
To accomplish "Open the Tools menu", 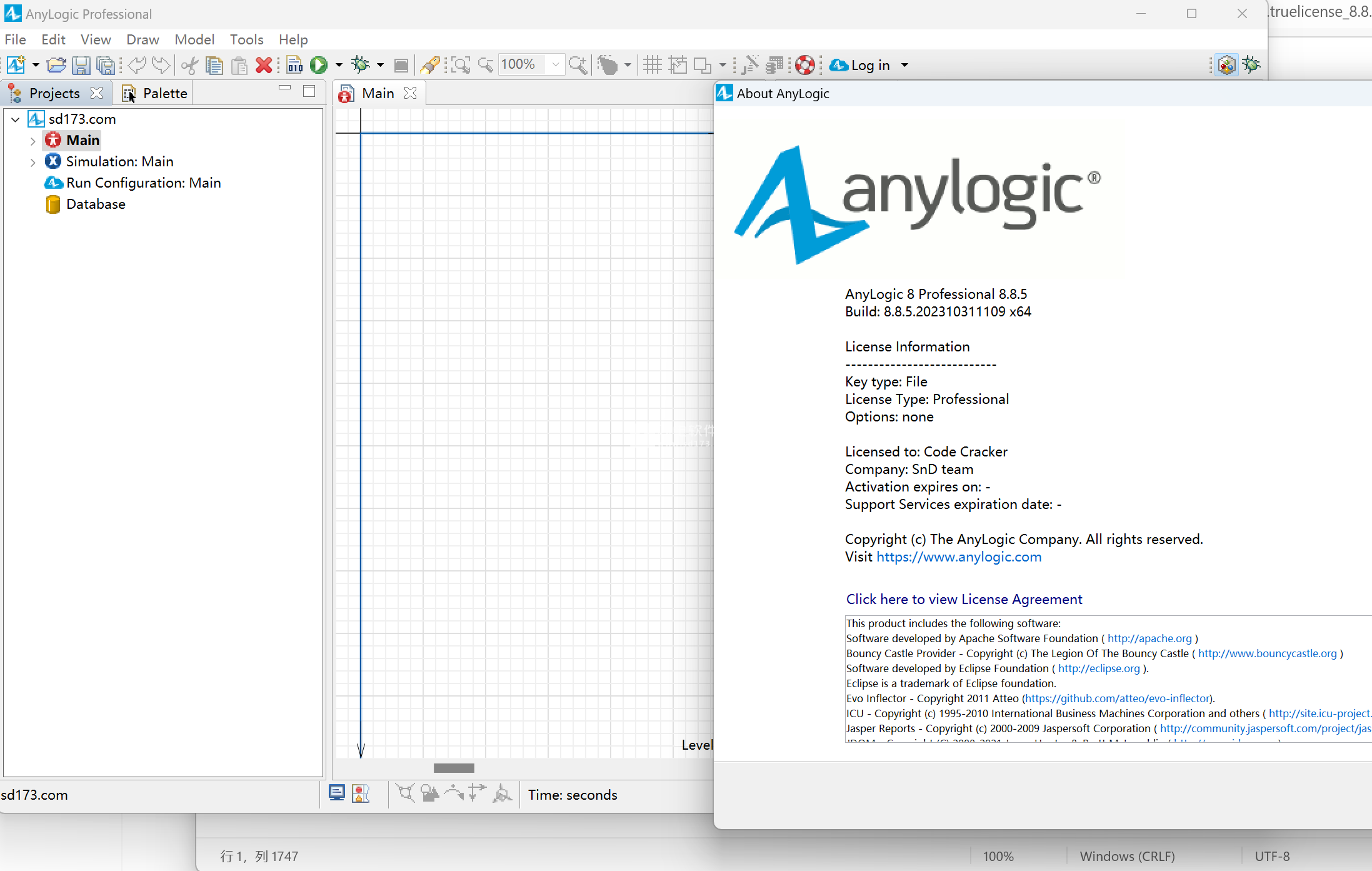I will tap(246, 39).
